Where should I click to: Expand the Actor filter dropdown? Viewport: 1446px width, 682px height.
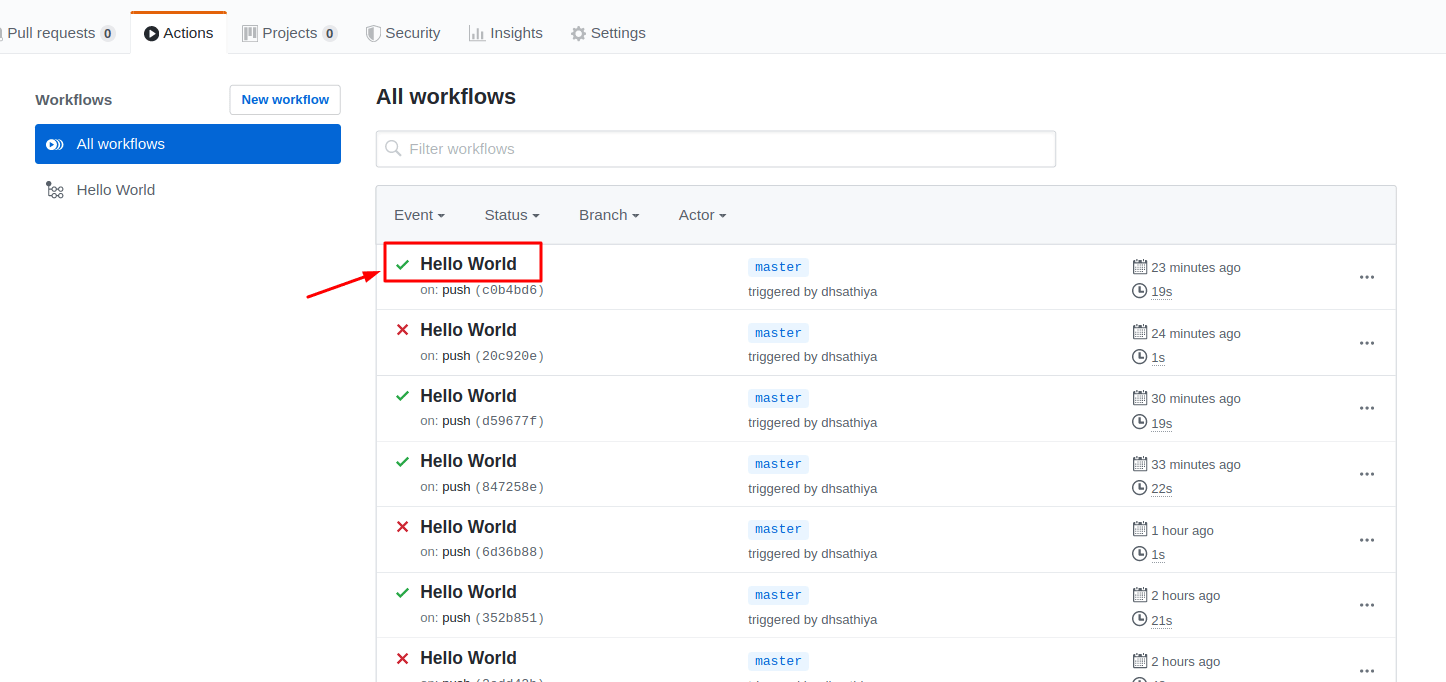pyautogui.click(x=703, y=215)
